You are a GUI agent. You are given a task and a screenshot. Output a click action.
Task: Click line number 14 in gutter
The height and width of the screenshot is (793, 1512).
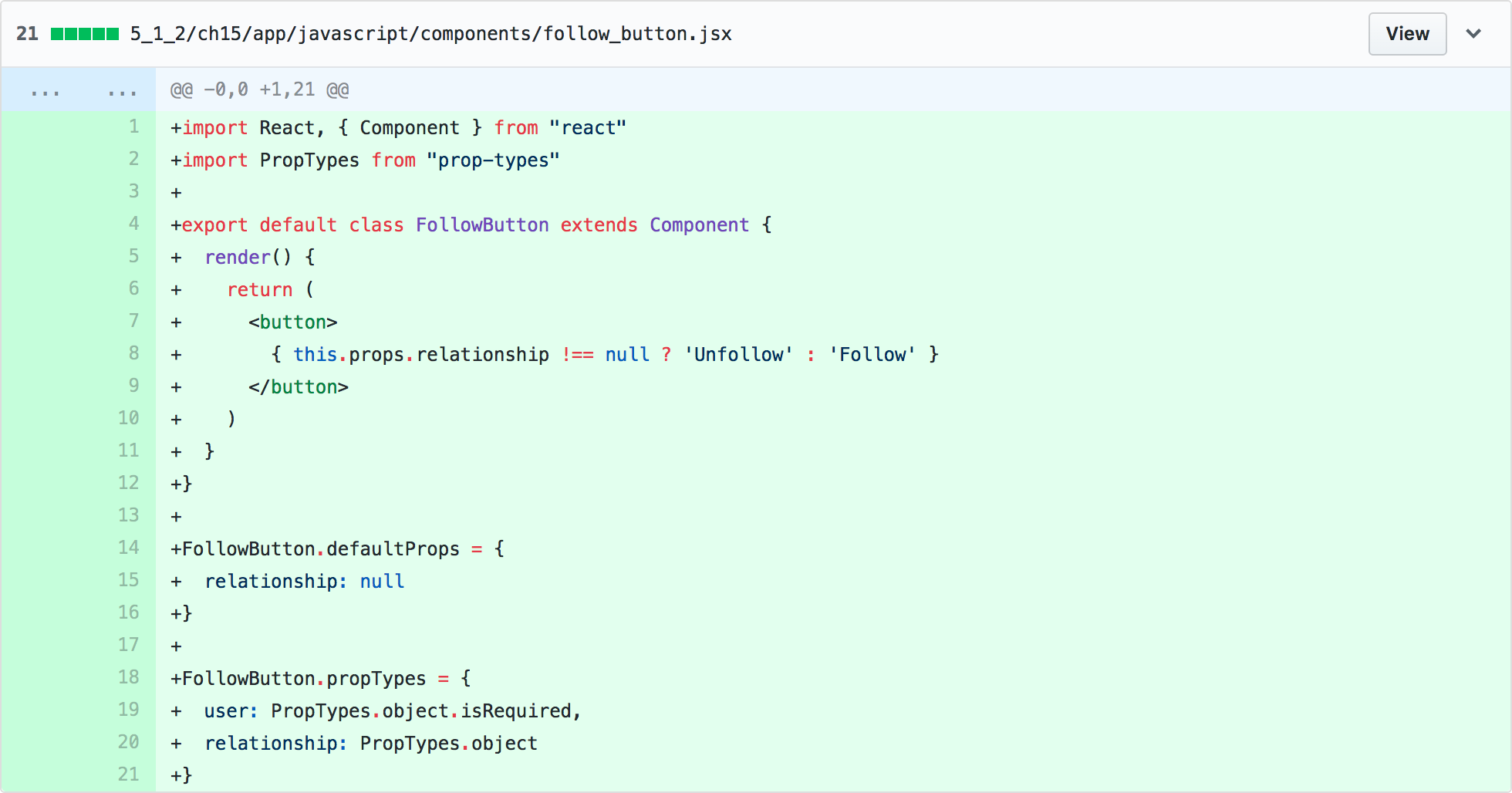[x=129, y=548]
